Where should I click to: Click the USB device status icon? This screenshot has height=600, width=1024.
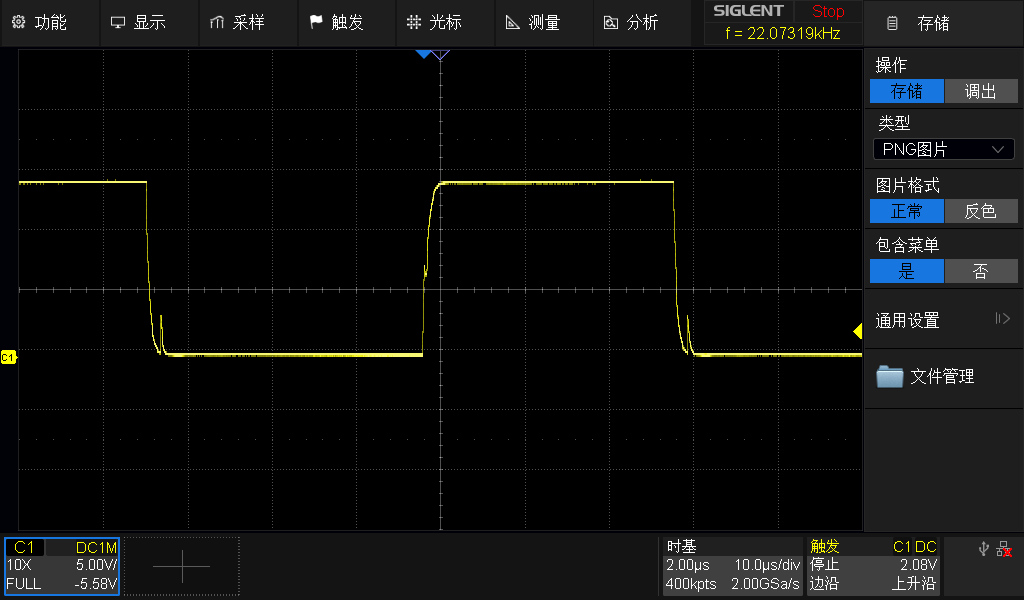984,549
